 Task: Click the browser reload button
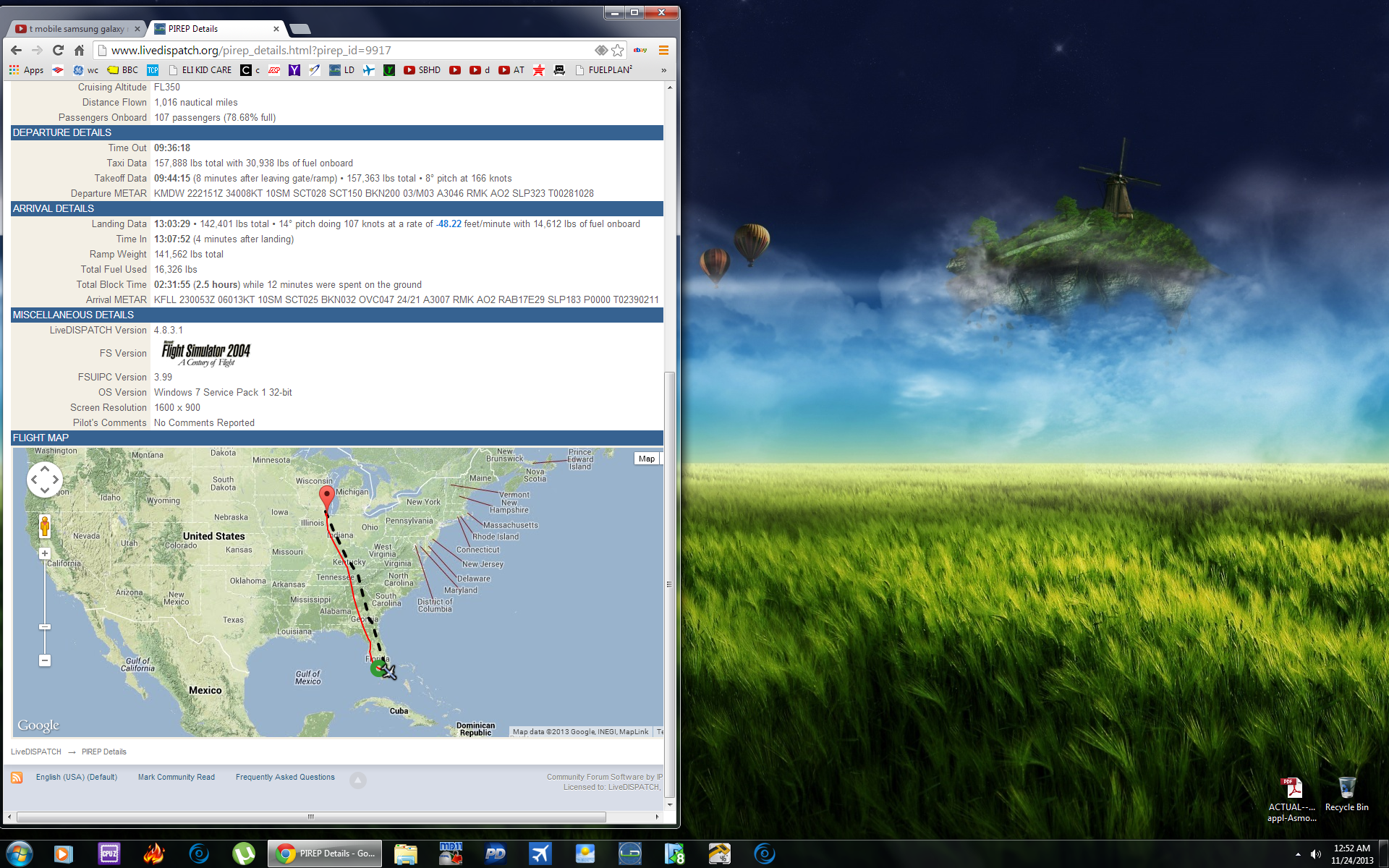59,50
